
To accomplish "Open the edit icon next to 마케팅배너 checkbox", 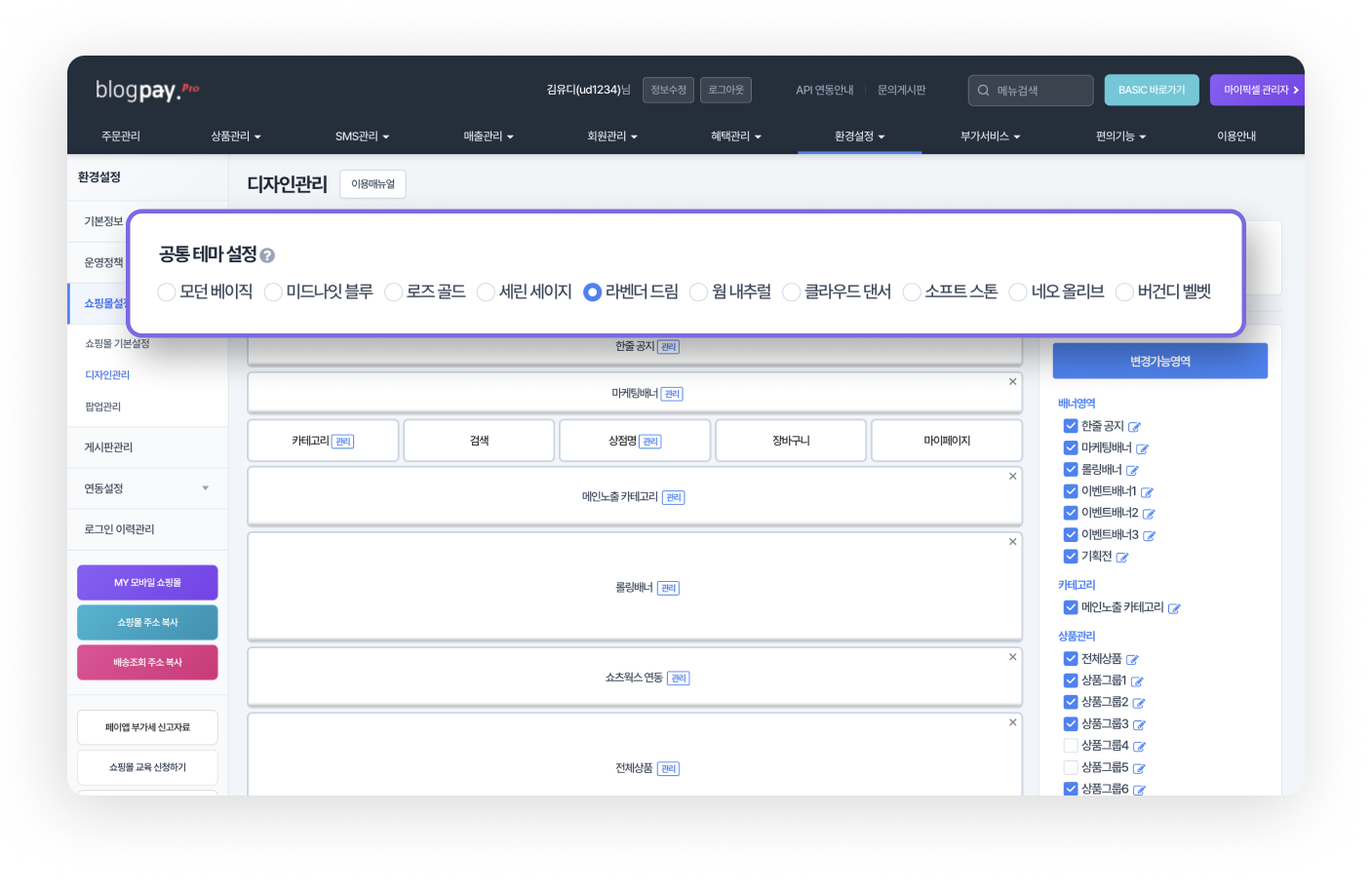I will pos(1142,449).
